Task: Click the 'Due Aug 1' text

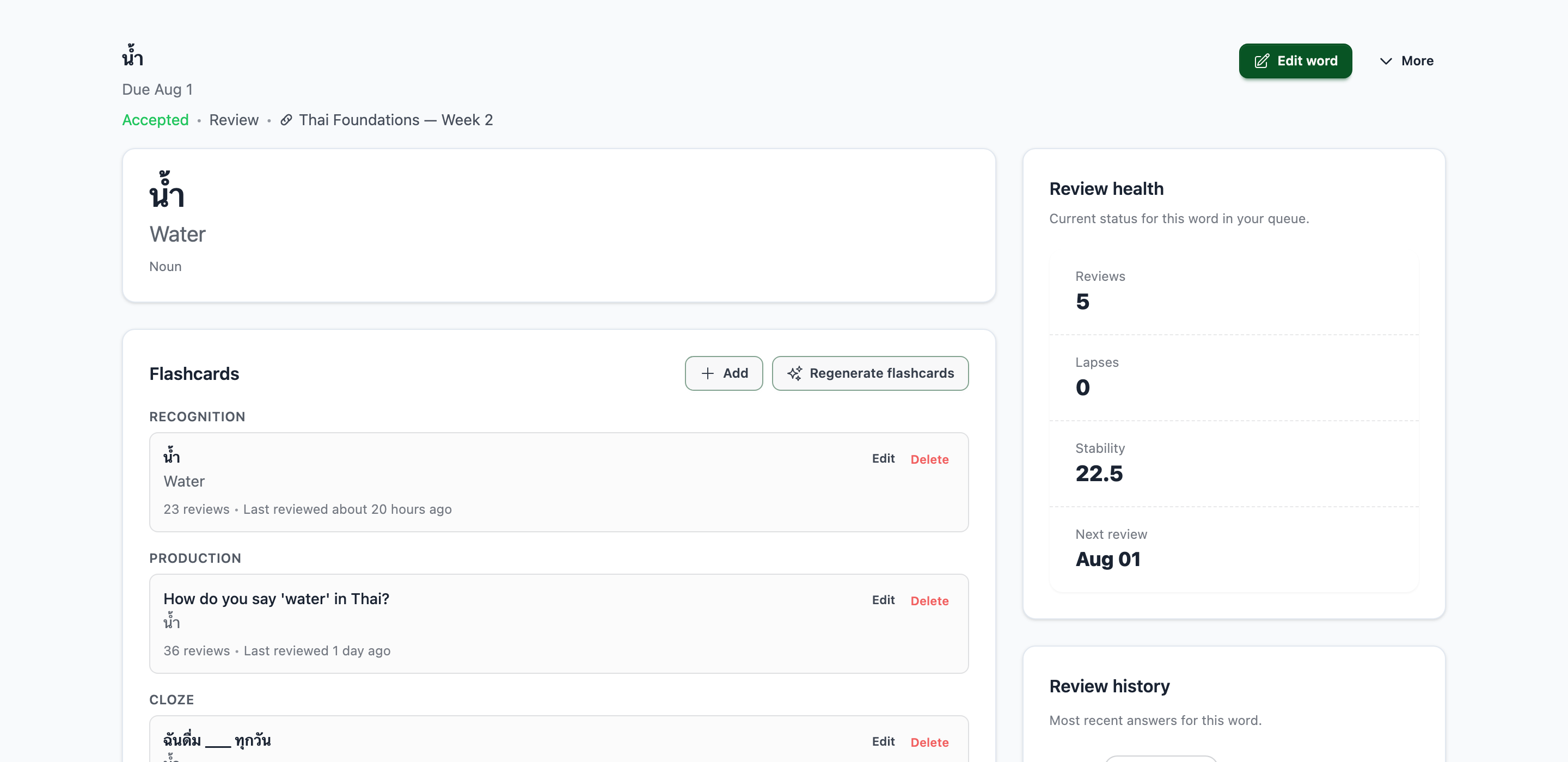Action: (x=157, y=89)
